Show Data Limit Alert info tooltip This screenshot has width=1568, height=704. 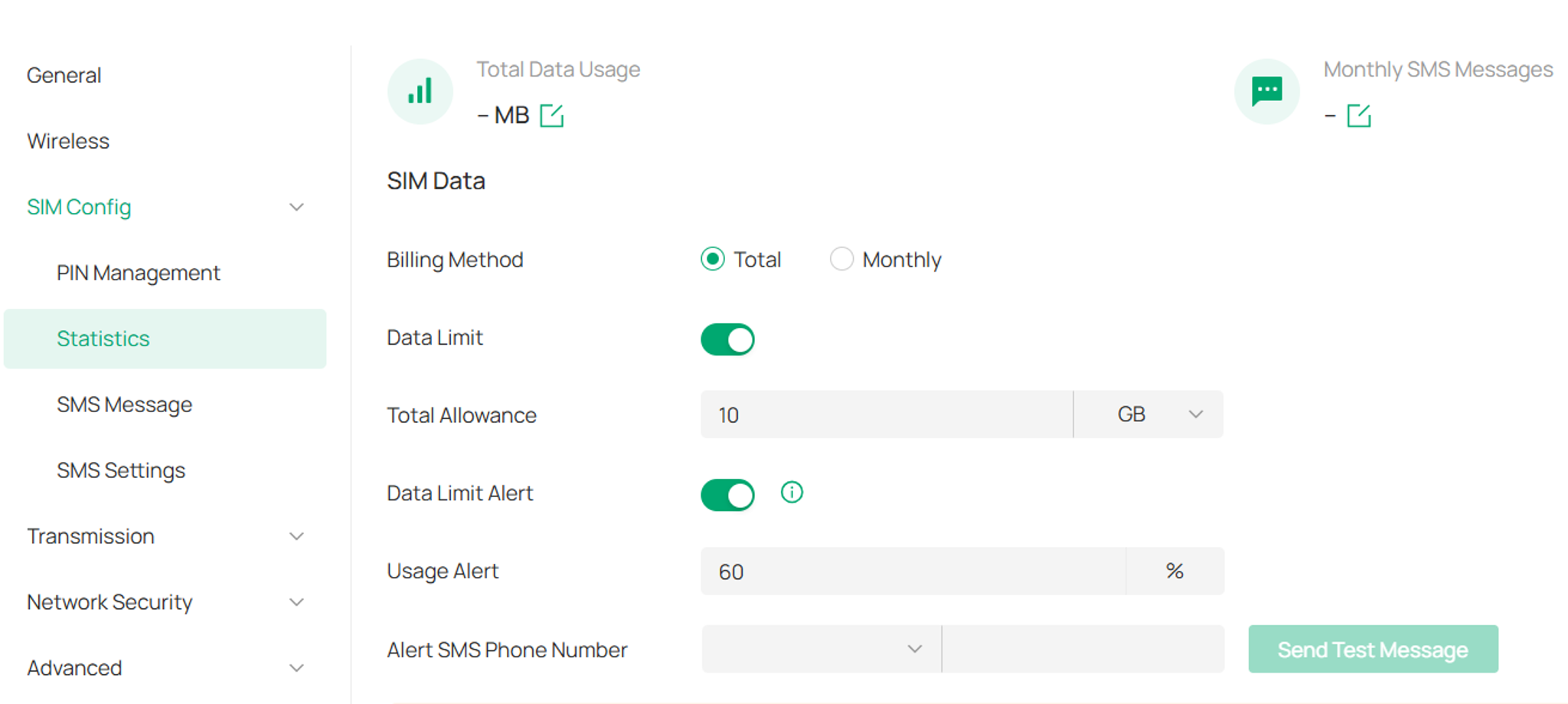[792, 493]
